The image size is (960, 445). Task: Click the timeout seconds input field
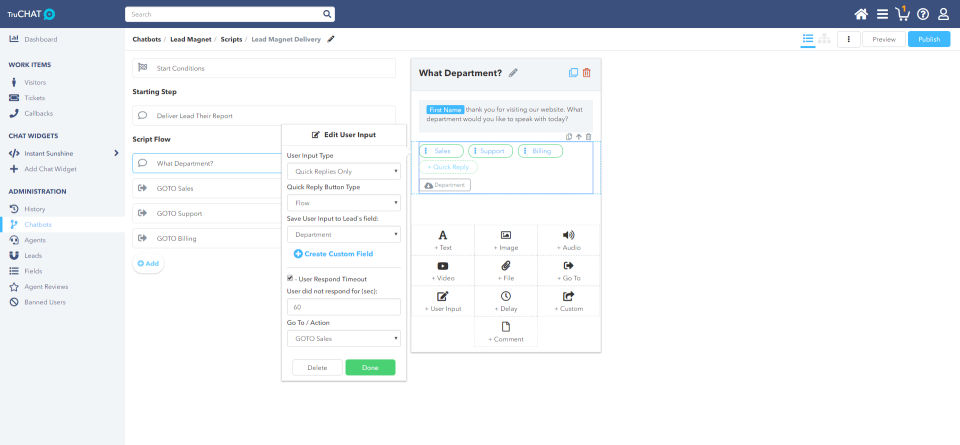tap(343, 307)
